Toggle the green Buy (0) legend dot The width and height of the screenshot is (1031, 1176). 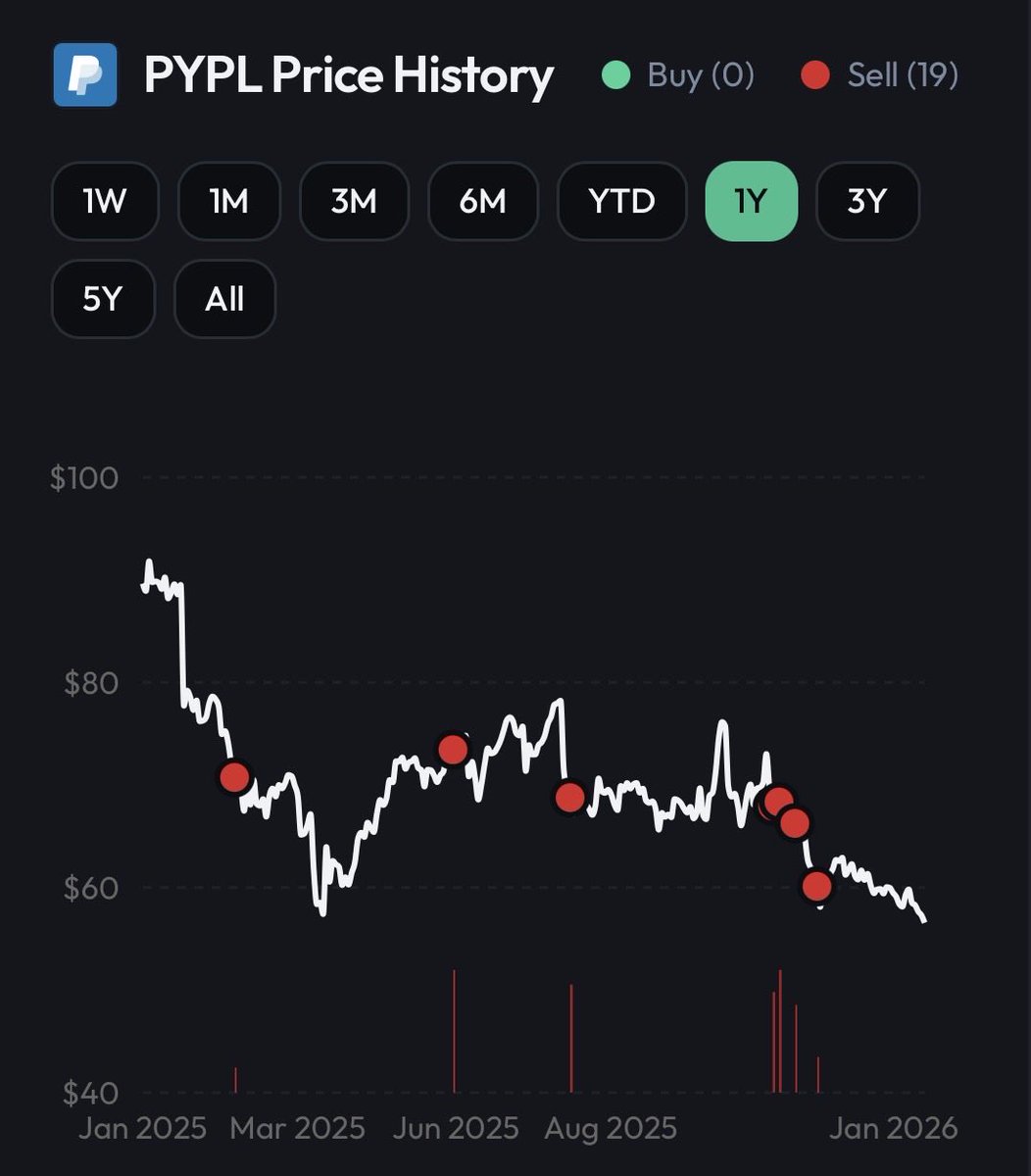616,74
